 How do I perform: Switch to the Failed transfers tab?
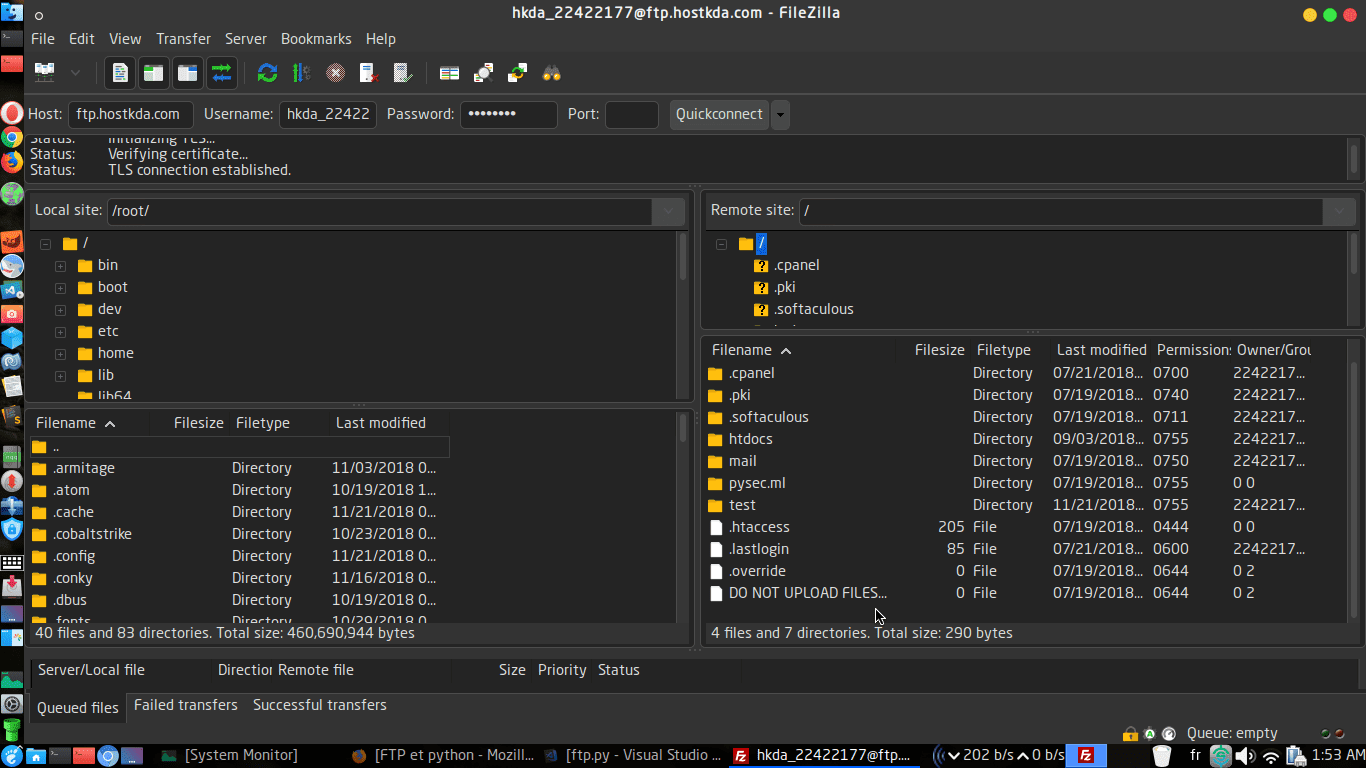pyautogui.click(x=186, y=705)
